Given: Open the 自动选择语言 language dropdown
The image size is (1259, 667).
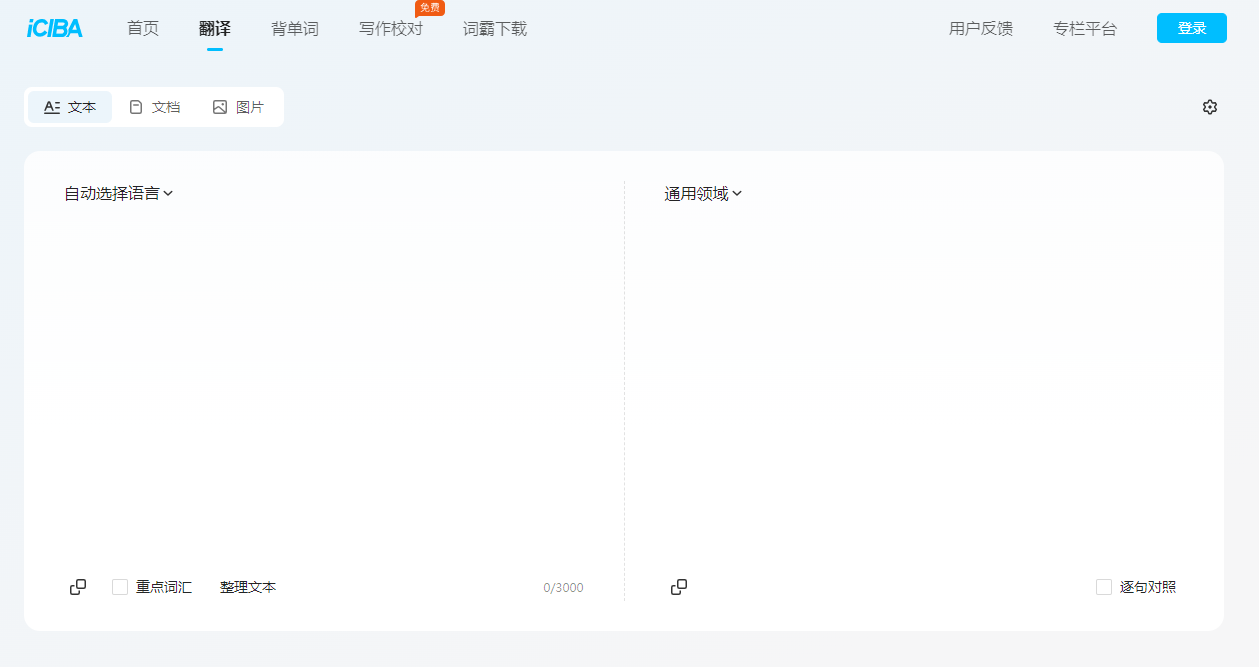Looking at the screenshot, I should click(119, 194).
